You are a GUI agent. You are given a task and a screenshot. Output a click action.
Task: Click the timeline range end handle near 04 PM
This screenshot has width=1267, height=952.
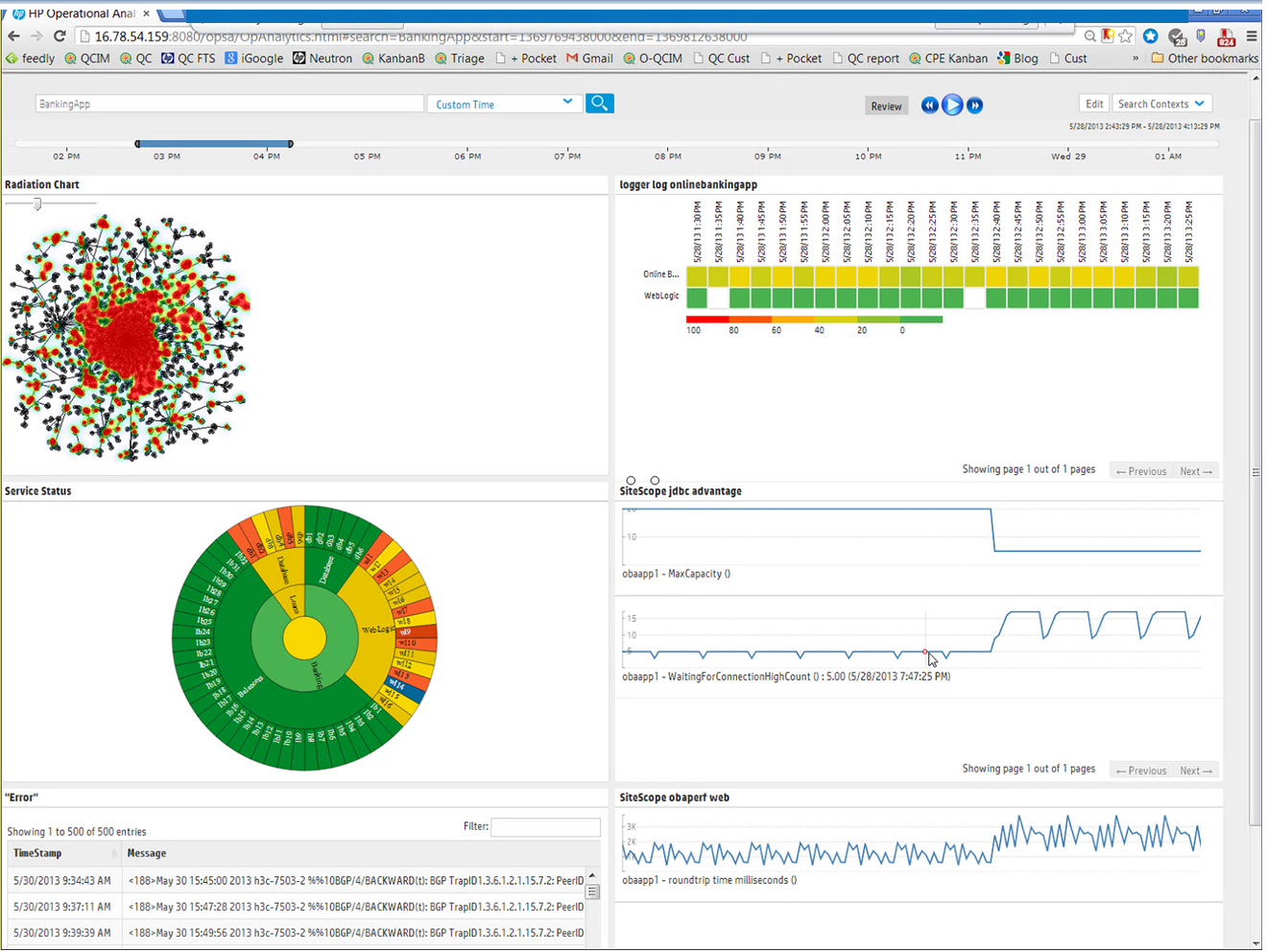tap(291, 144)
